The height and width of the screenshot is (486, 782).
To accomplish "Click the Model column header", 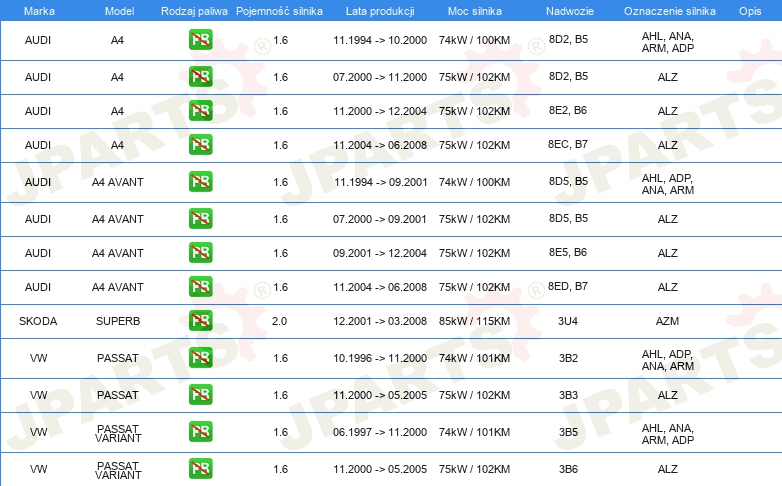I will coord(119,11).
